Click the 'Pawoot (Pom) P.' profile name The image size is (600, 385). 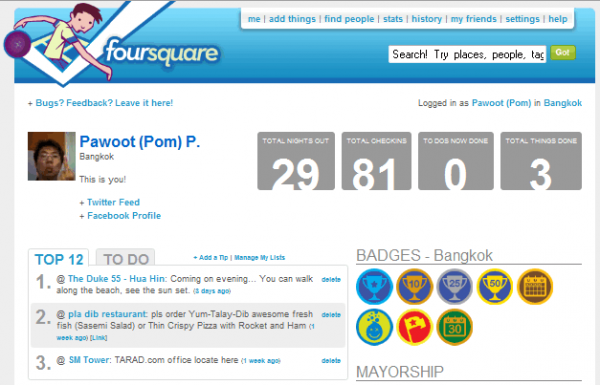click(140, 142)
